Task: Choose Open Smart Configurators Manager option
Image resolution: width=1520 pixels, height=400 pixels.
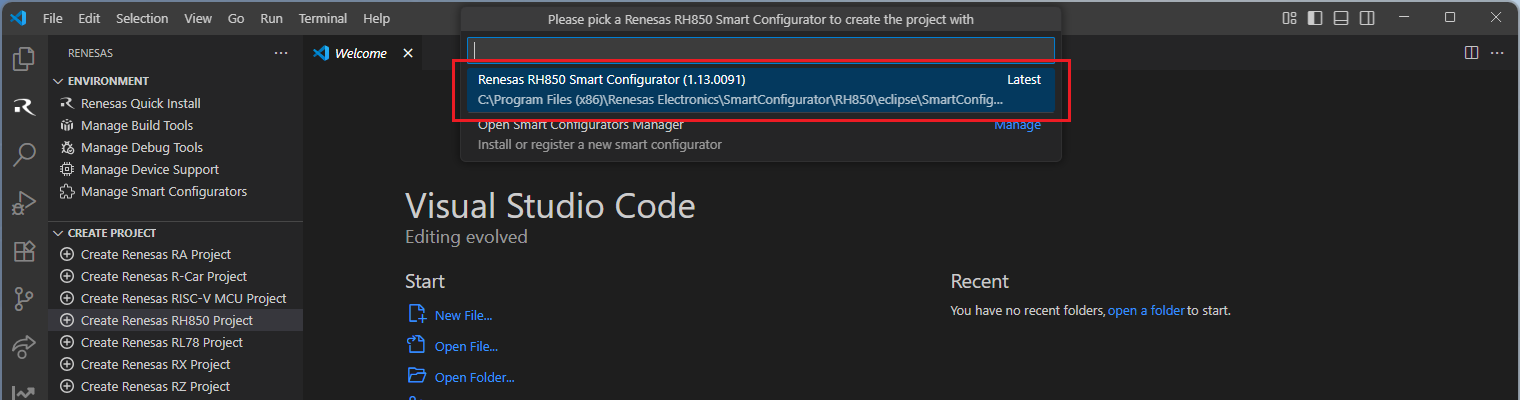Action: (x=761, y=135)
